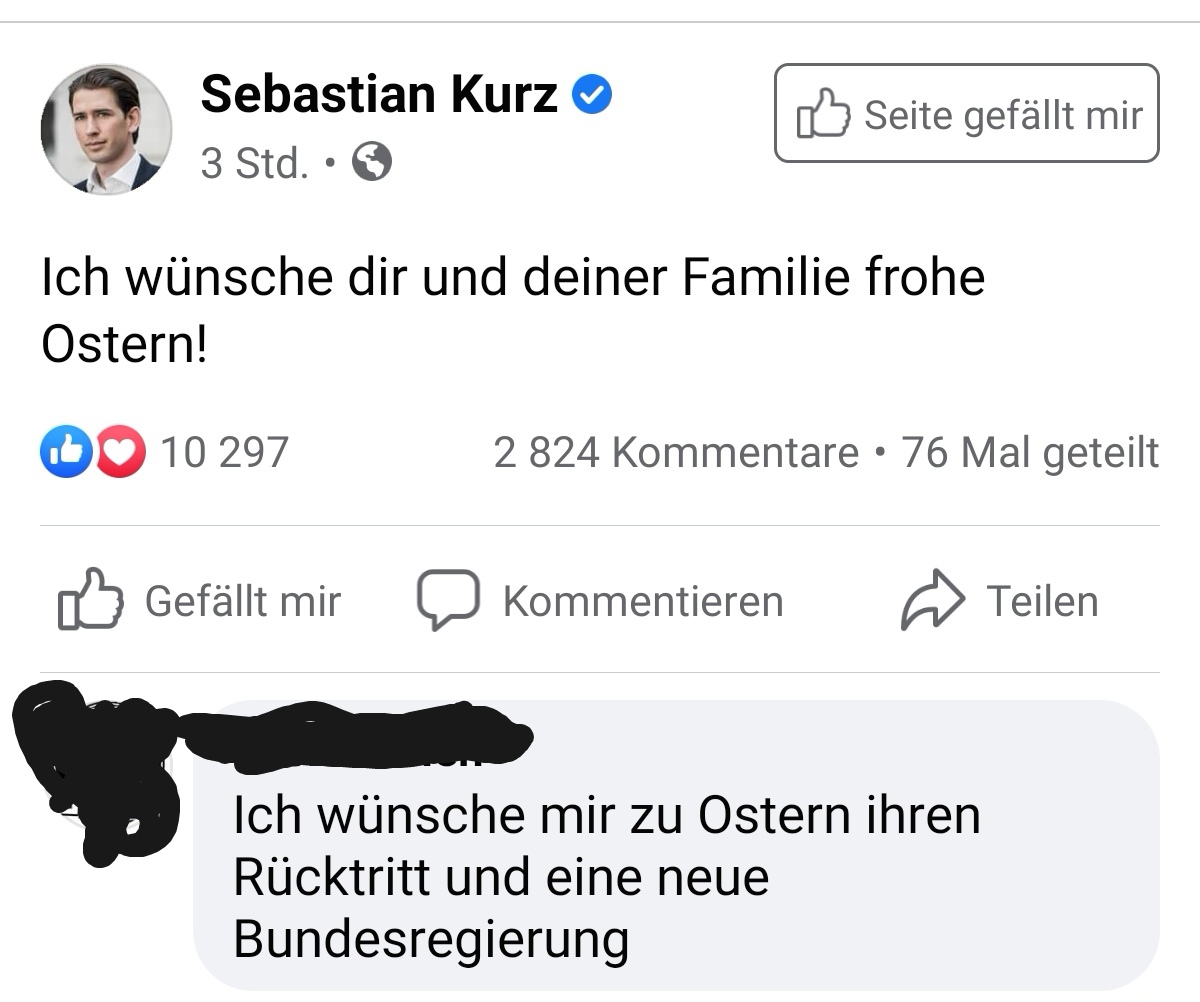Click the red heart reaction icon
Image resolution: width=1200 pixels, height=1002 pixels.
pyautogui.click(x=120, y=452)
